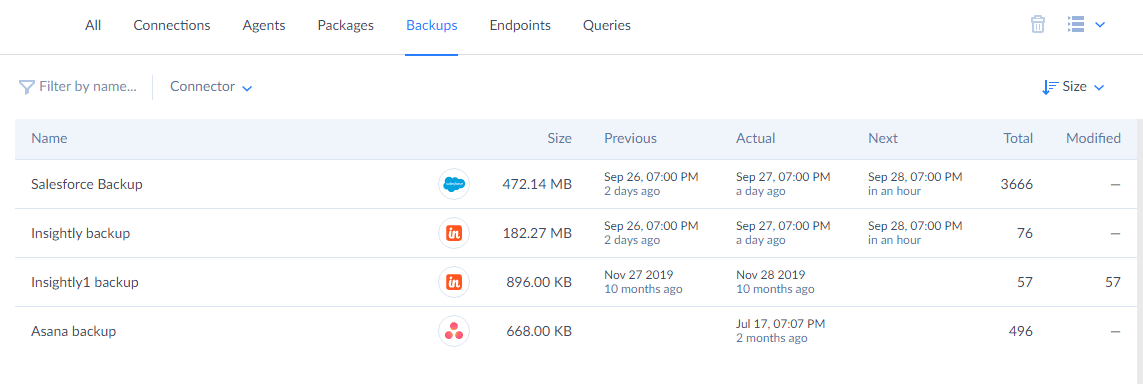
Task: Open the Insightly1 backup entry
Action: pos(85,282)
